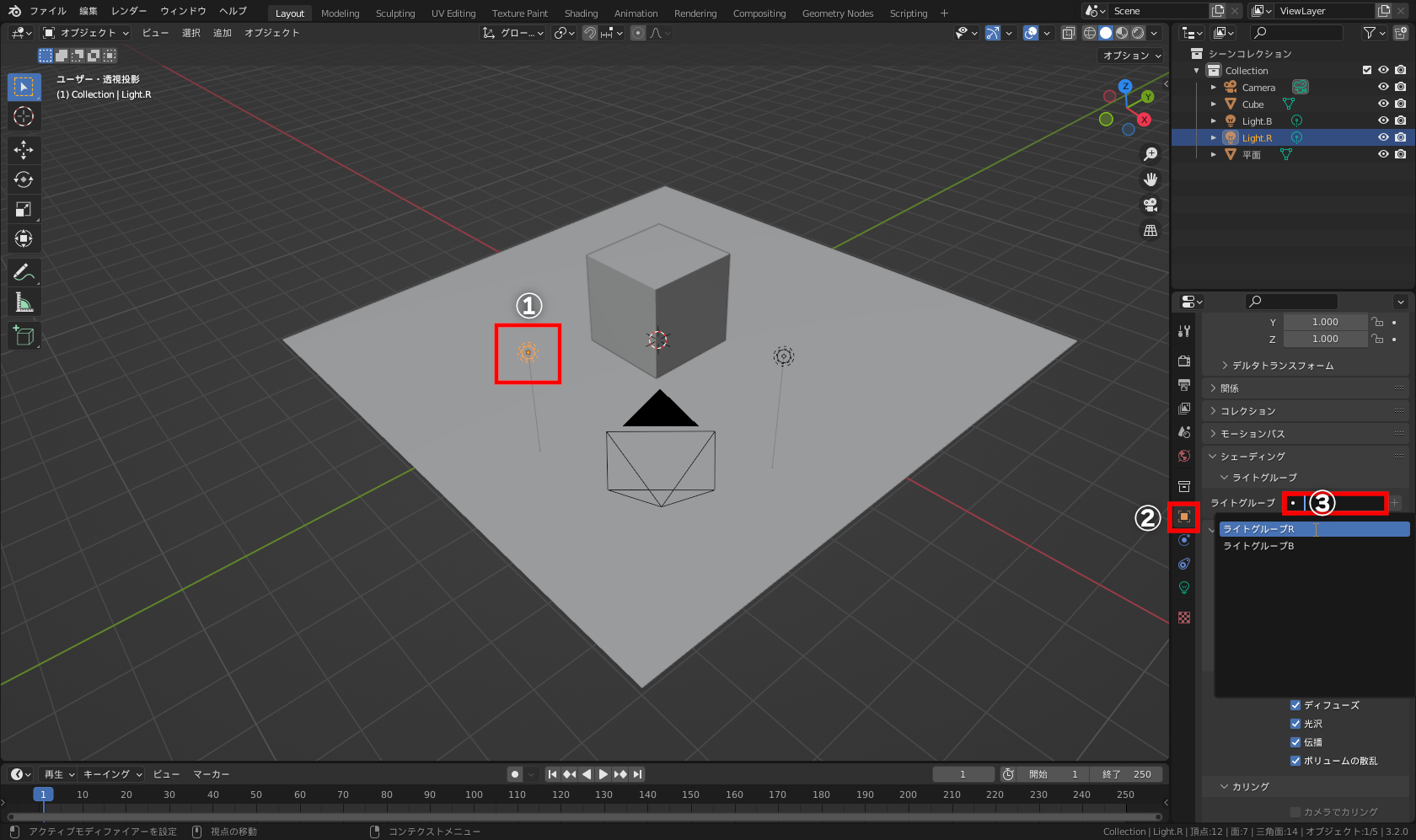Open the Output properties tab
This screenshot has width=1416, height=840.
pyautogui.click(x=1184, y=385)
